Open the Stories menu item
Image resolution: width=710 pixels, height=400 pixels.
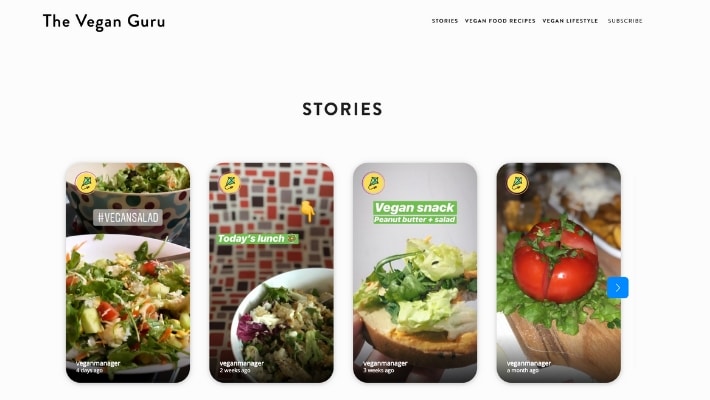point(445,21)
